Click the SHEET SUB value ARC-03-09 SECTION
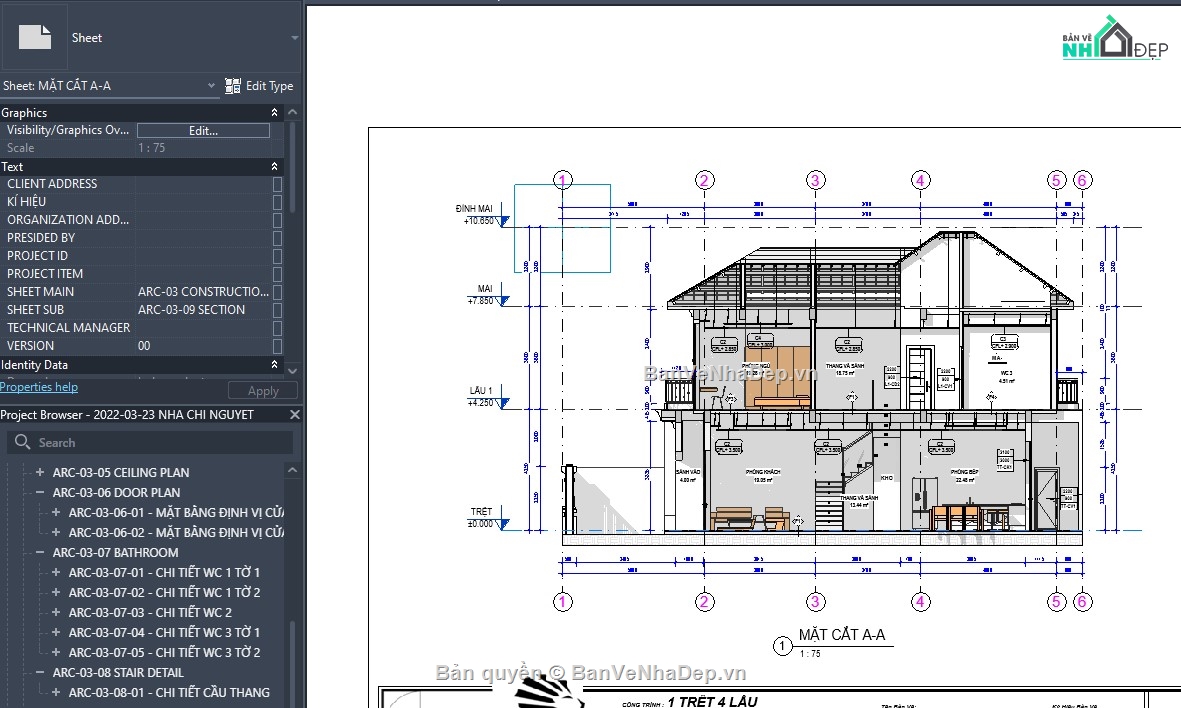 (x=191, y=310)
